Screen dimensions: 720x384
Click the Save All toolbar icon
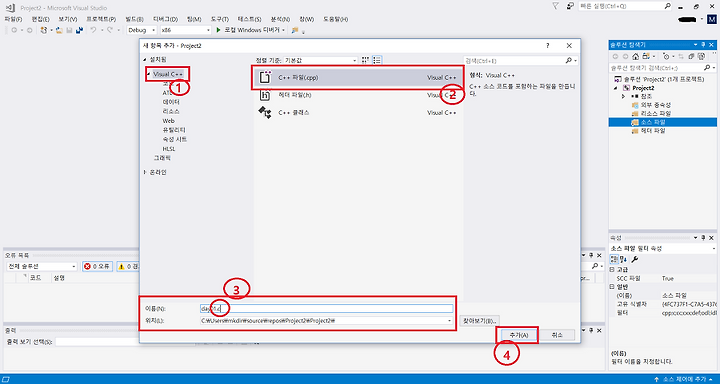[79, 30]
